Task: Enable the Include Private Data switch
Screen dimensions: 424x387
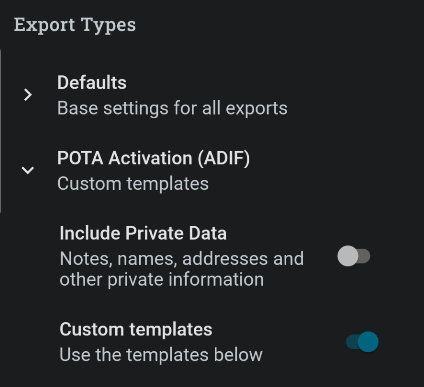Action: pos(354,256)
